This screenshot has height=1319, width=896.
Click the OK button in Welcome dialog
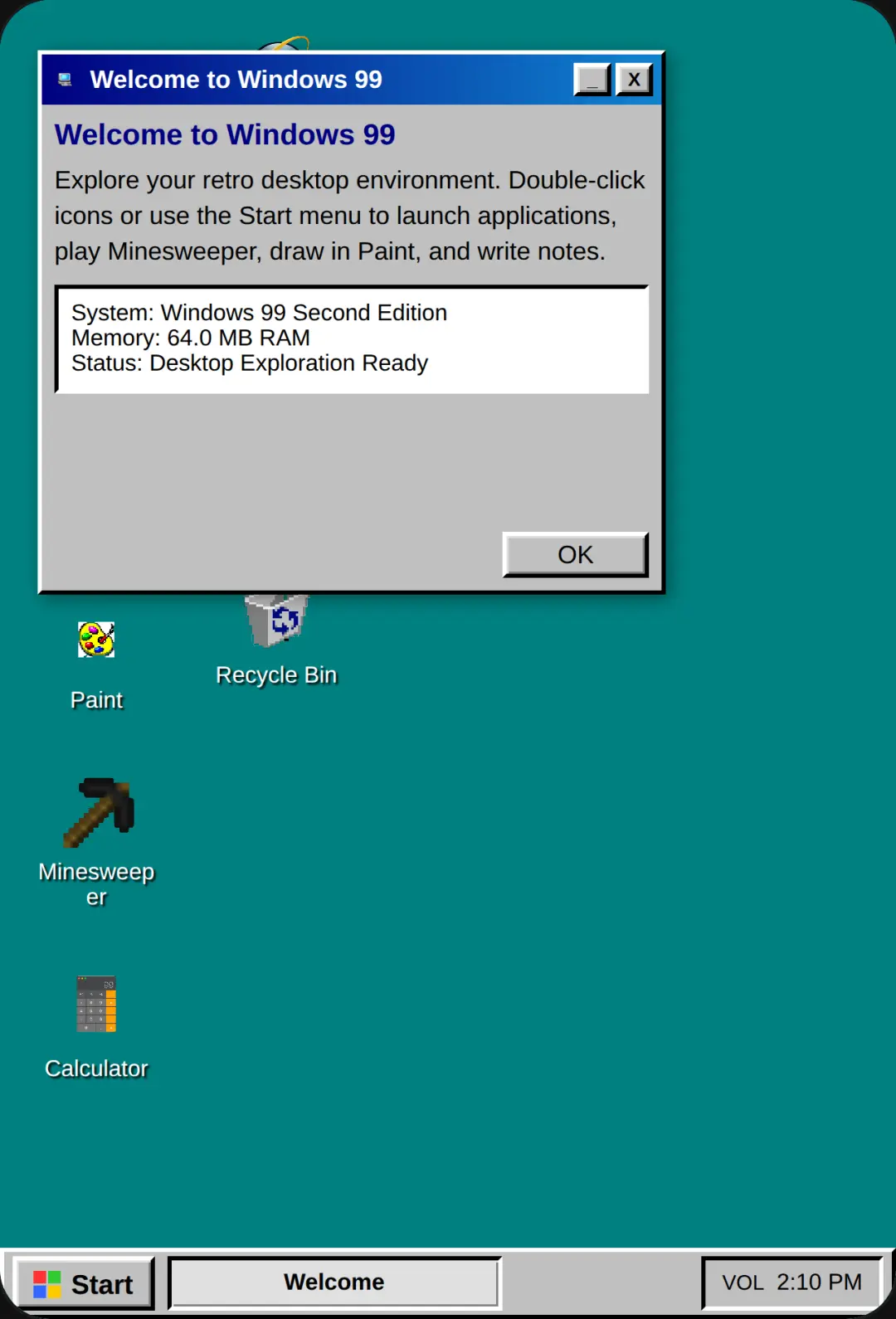[576, 554]
